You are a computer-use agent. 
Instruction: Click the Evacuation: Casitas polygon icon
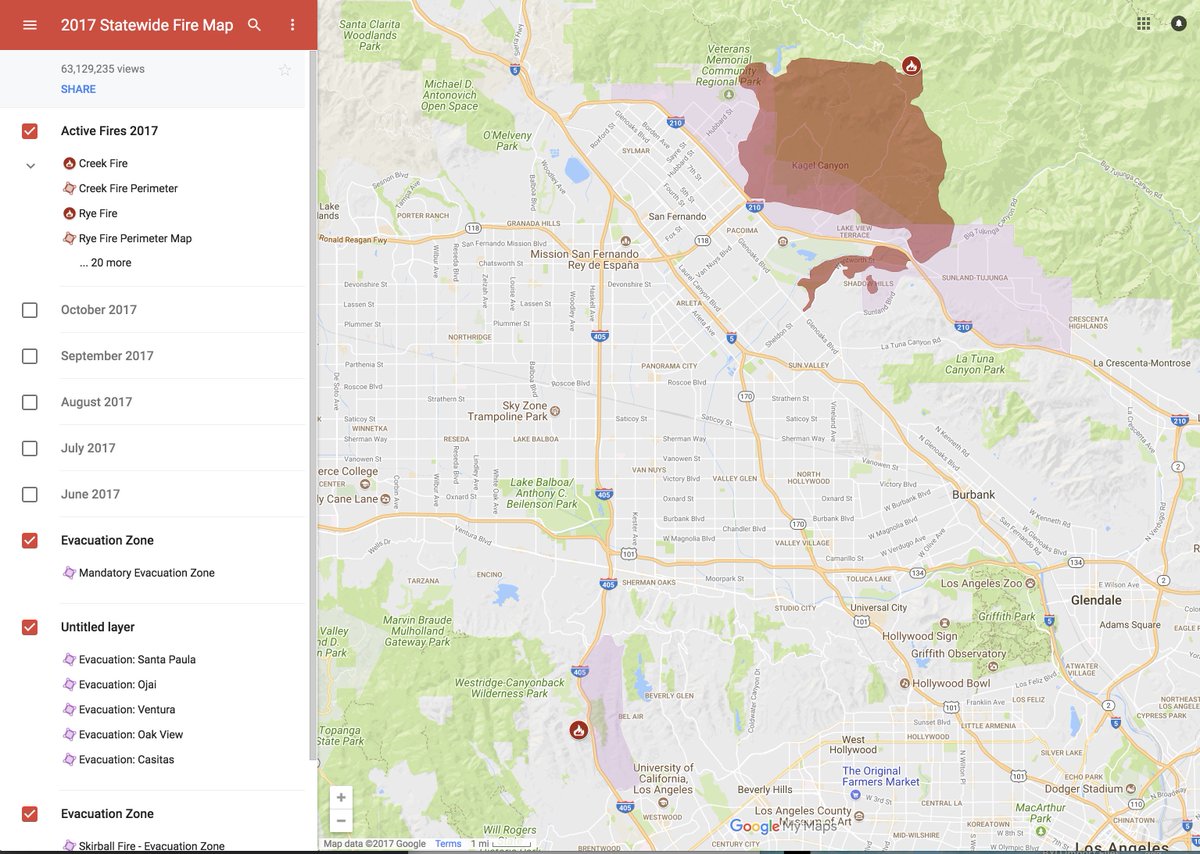69,760
